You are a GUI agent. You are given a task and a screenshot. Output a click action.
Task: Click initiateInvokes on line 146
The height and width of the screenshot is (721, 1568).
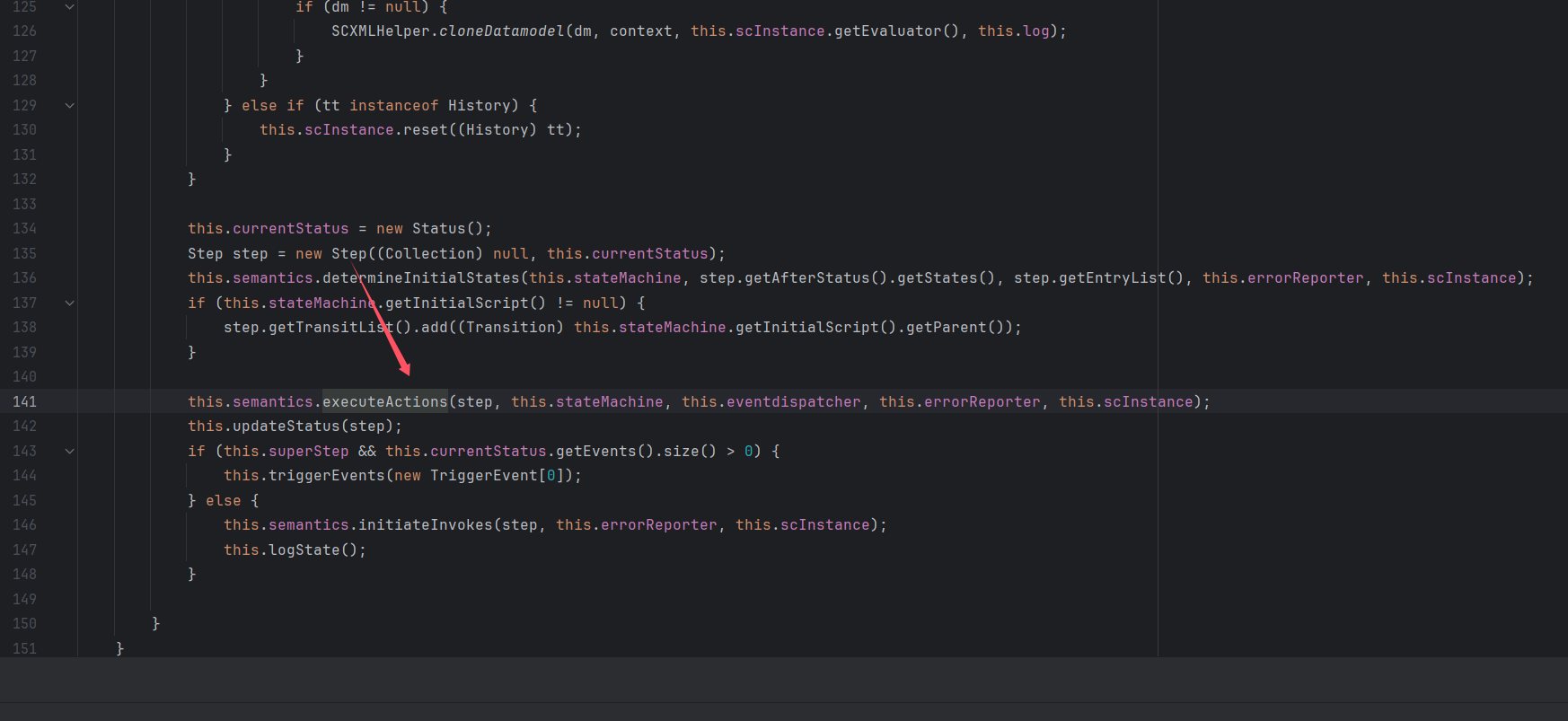point(426,524)
